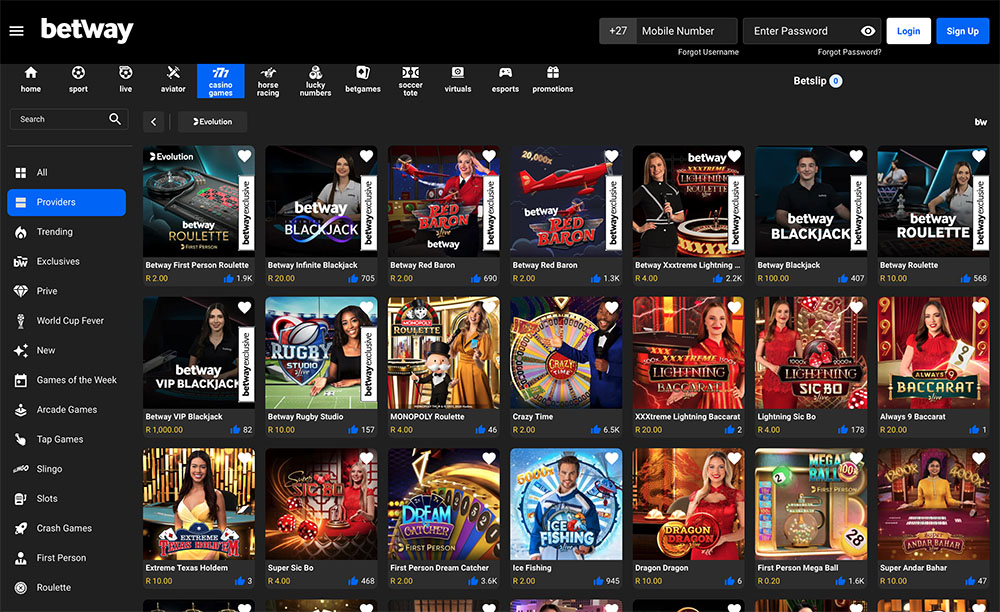This screenshot has height=612, width=1000.
Task: Open horse racing section
Action: point(268,81)
